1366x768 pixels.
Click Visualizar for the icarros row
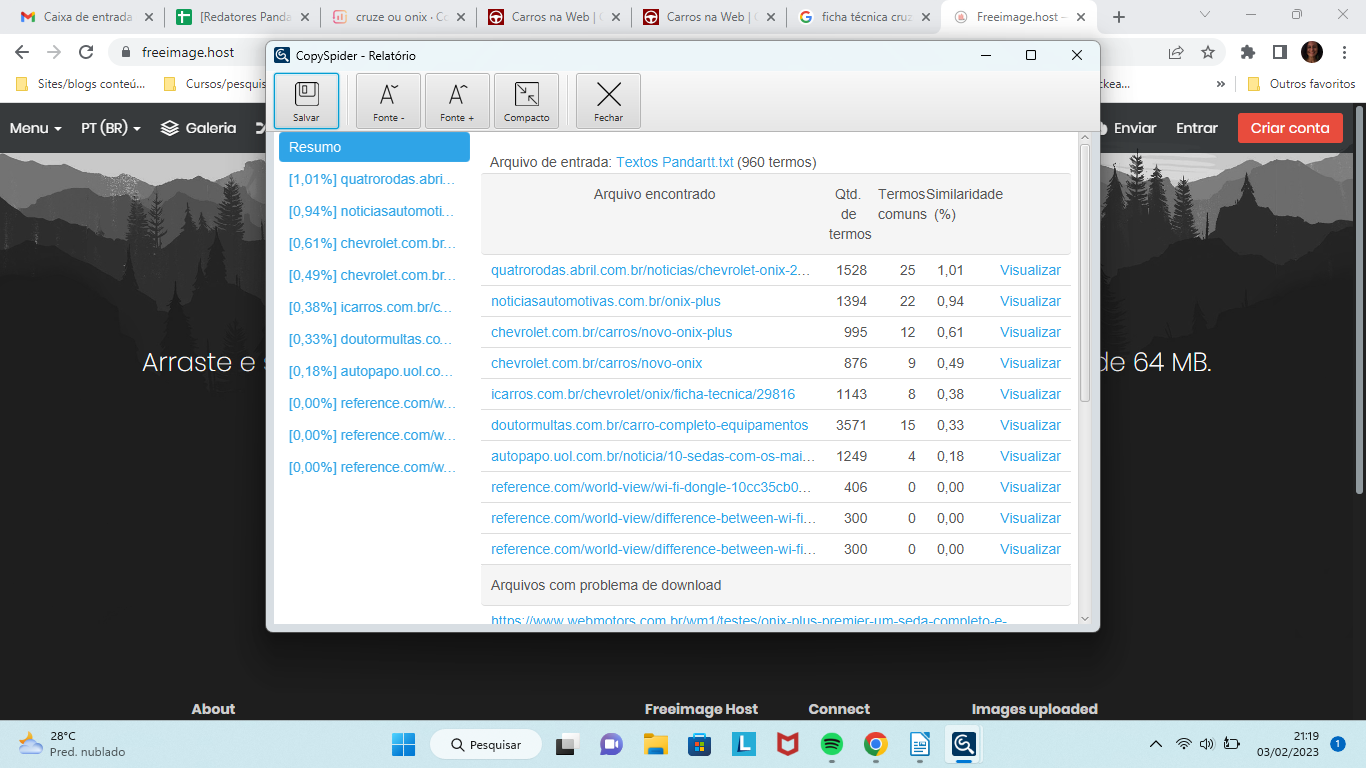(x=1030, y=394)
